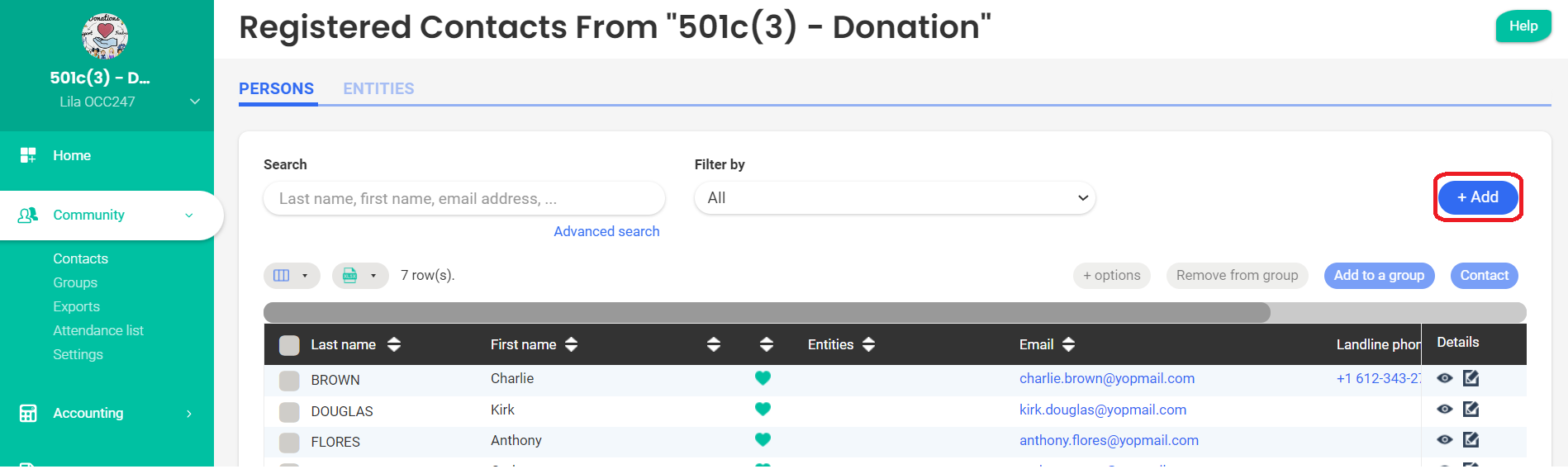Switch to the ENTITIES tab
The image size is (1568, 469).
(378, 88)
